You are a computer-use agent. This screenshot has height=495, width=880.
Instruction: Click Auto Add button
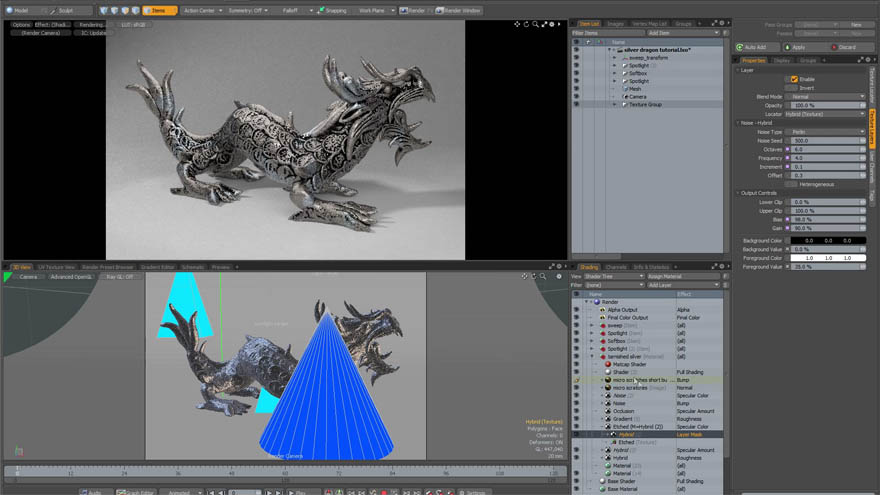[x=757, y=47]
